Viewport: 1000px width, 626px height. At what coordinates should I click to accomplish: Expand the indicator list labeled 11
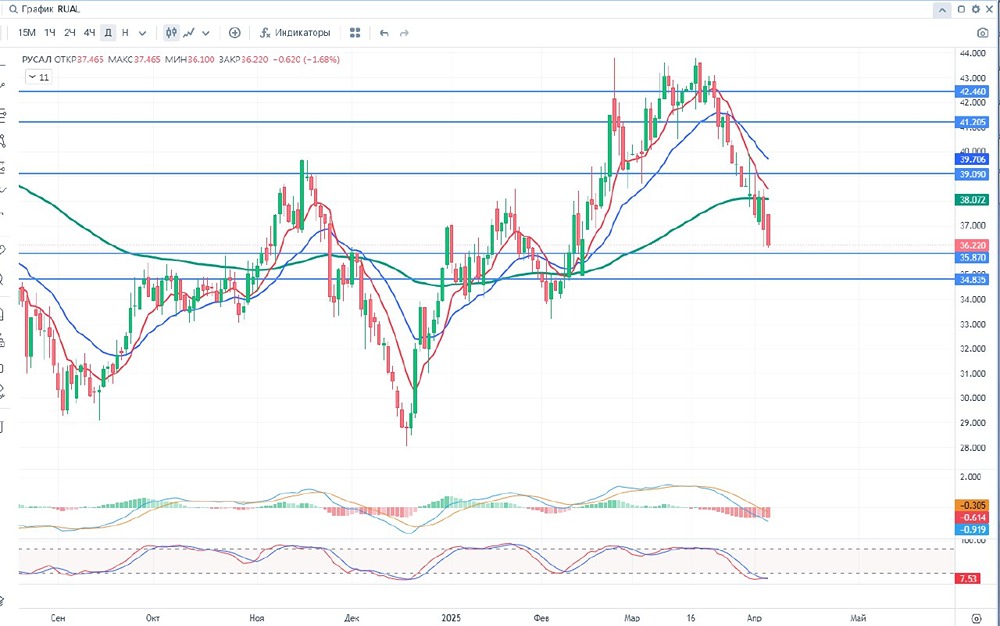tap(38, 77)
